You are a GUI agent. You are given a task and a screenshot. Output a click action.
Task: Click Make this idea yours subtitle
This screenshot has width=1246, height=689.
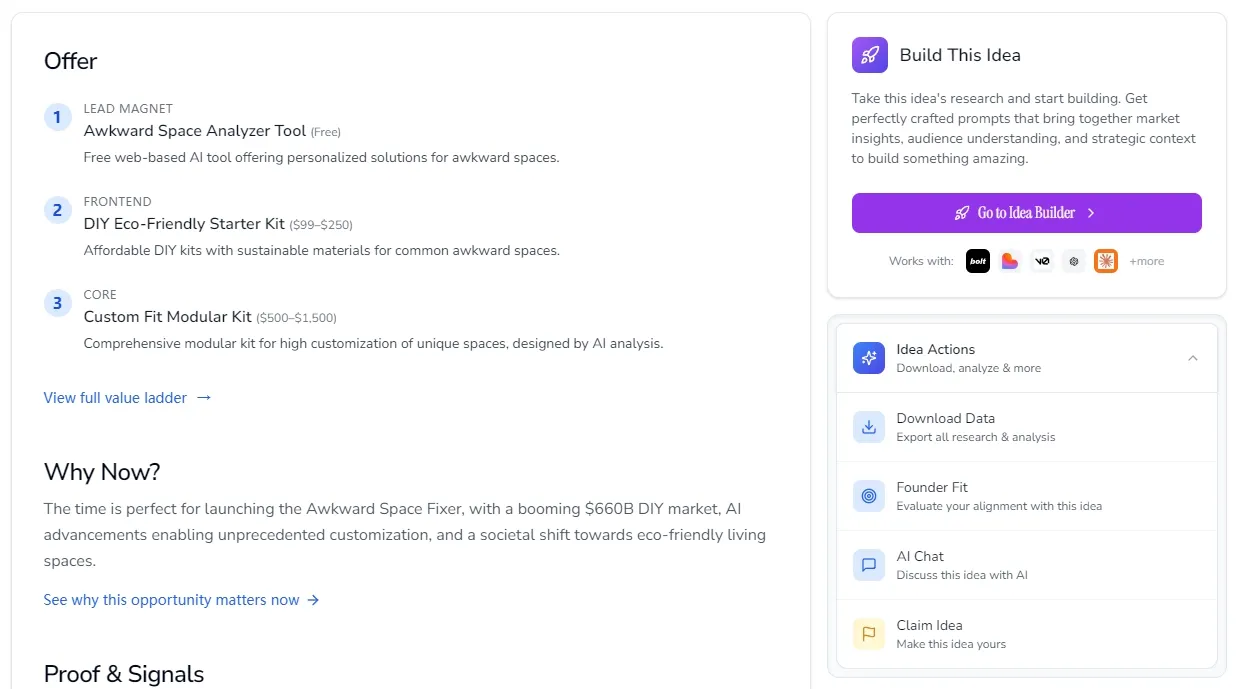[x=951, y=644]
